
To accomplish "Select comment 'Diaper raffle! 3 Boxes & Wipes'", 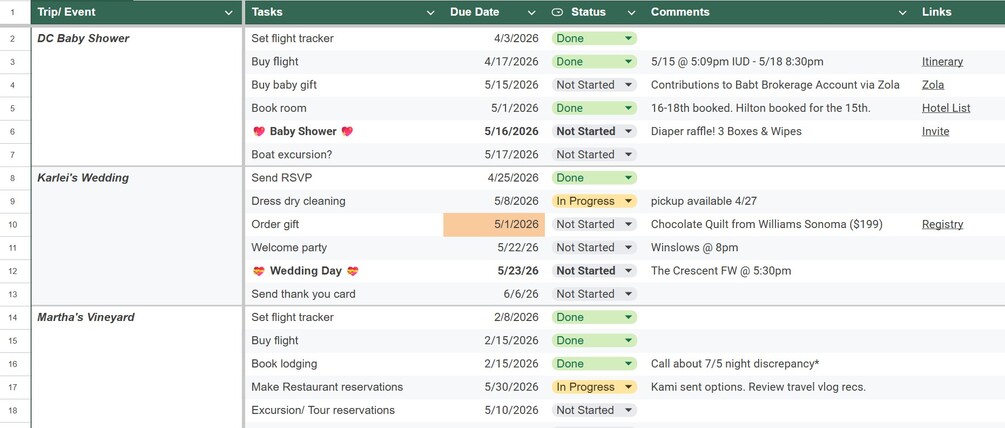I will click(x=726, y=131).
